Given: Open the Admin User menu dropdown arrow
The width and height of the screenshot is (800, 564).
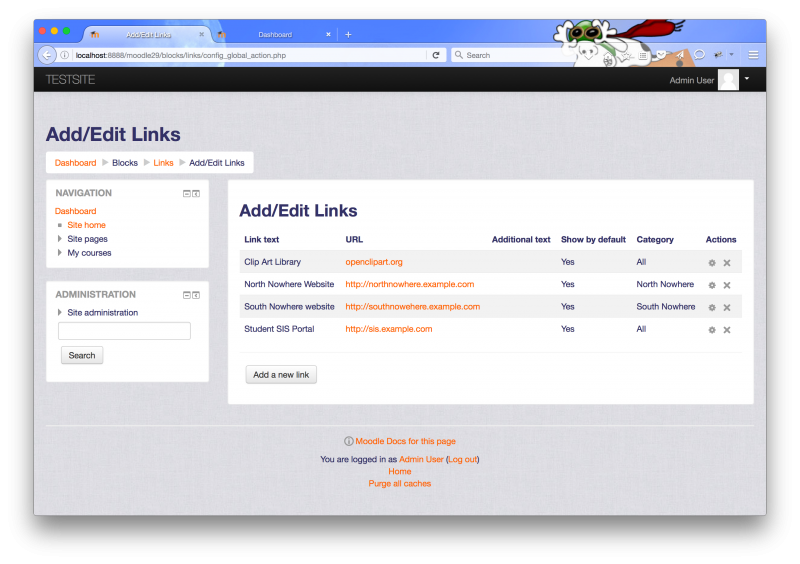Looking at the screenshot, I should coord(747,79).
